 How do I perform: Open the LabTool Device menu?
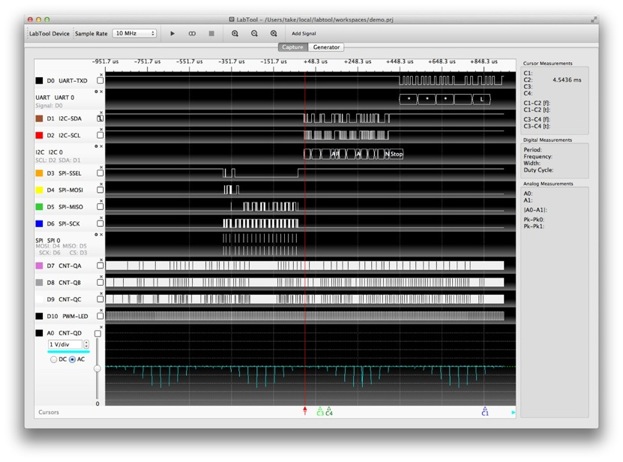[x=47, y=33]
